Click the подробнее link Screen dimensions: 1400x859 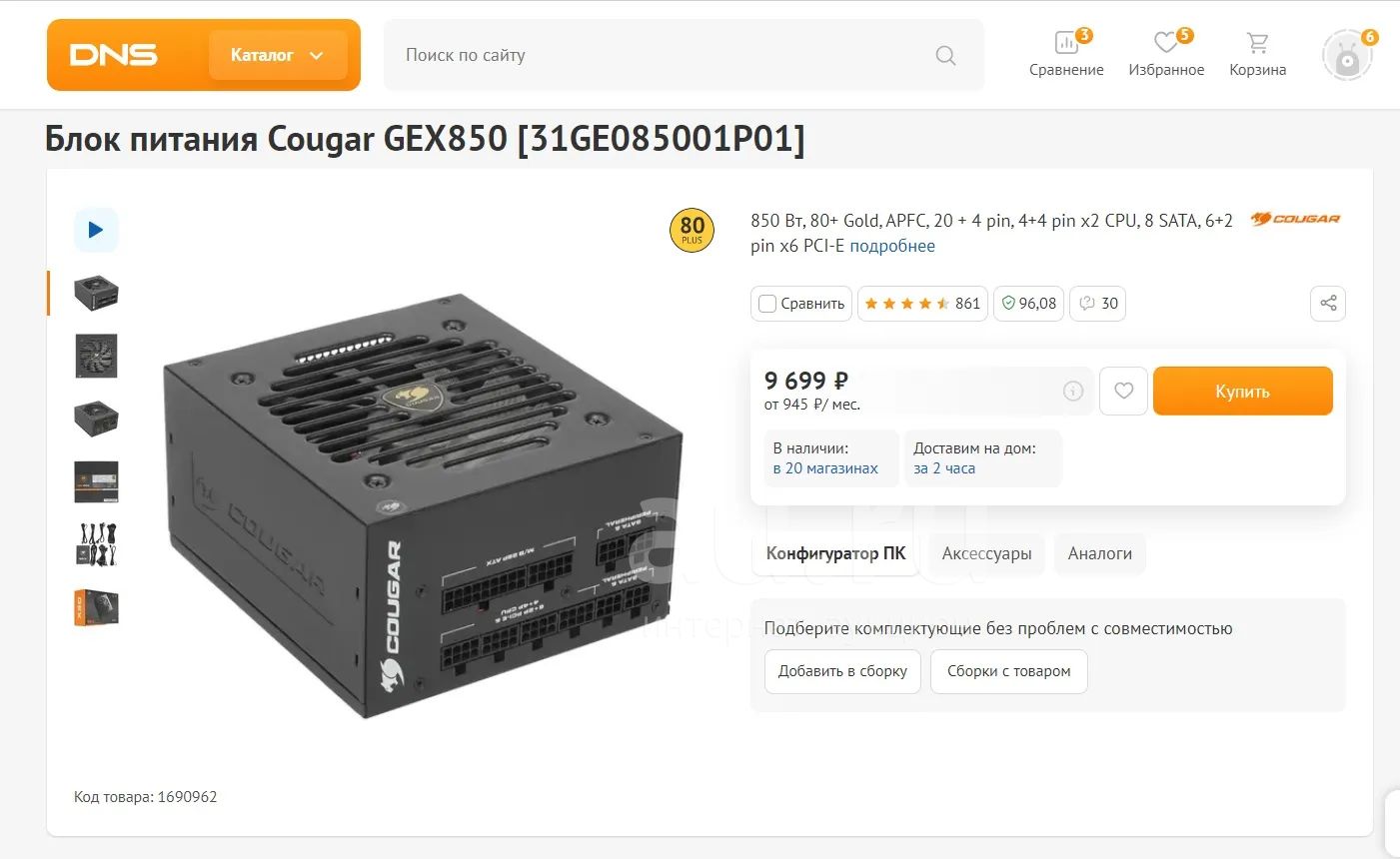coord(892,246)
